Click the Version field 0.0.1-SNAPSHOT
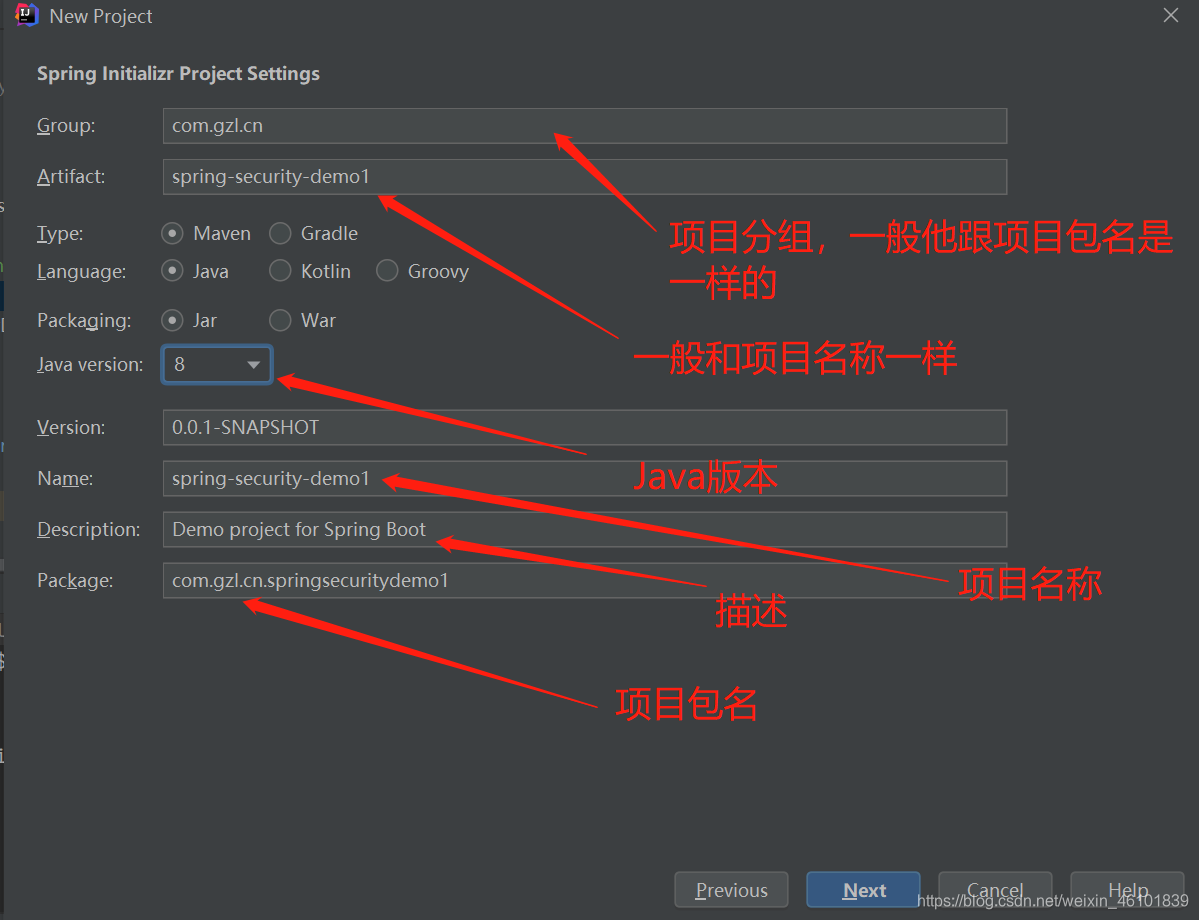 click(x=584, y=427)
